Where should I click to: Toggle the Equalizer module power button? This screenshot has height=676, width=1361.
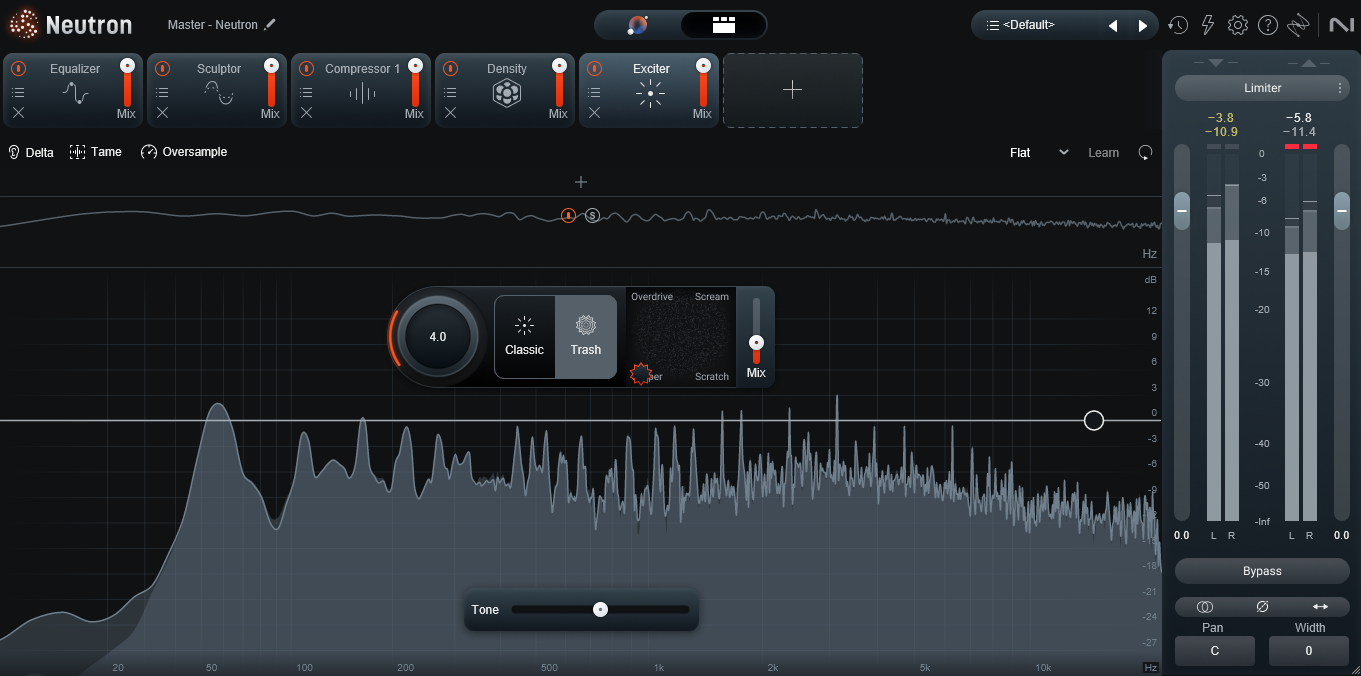pyautogui.click(x=18, y=69)
